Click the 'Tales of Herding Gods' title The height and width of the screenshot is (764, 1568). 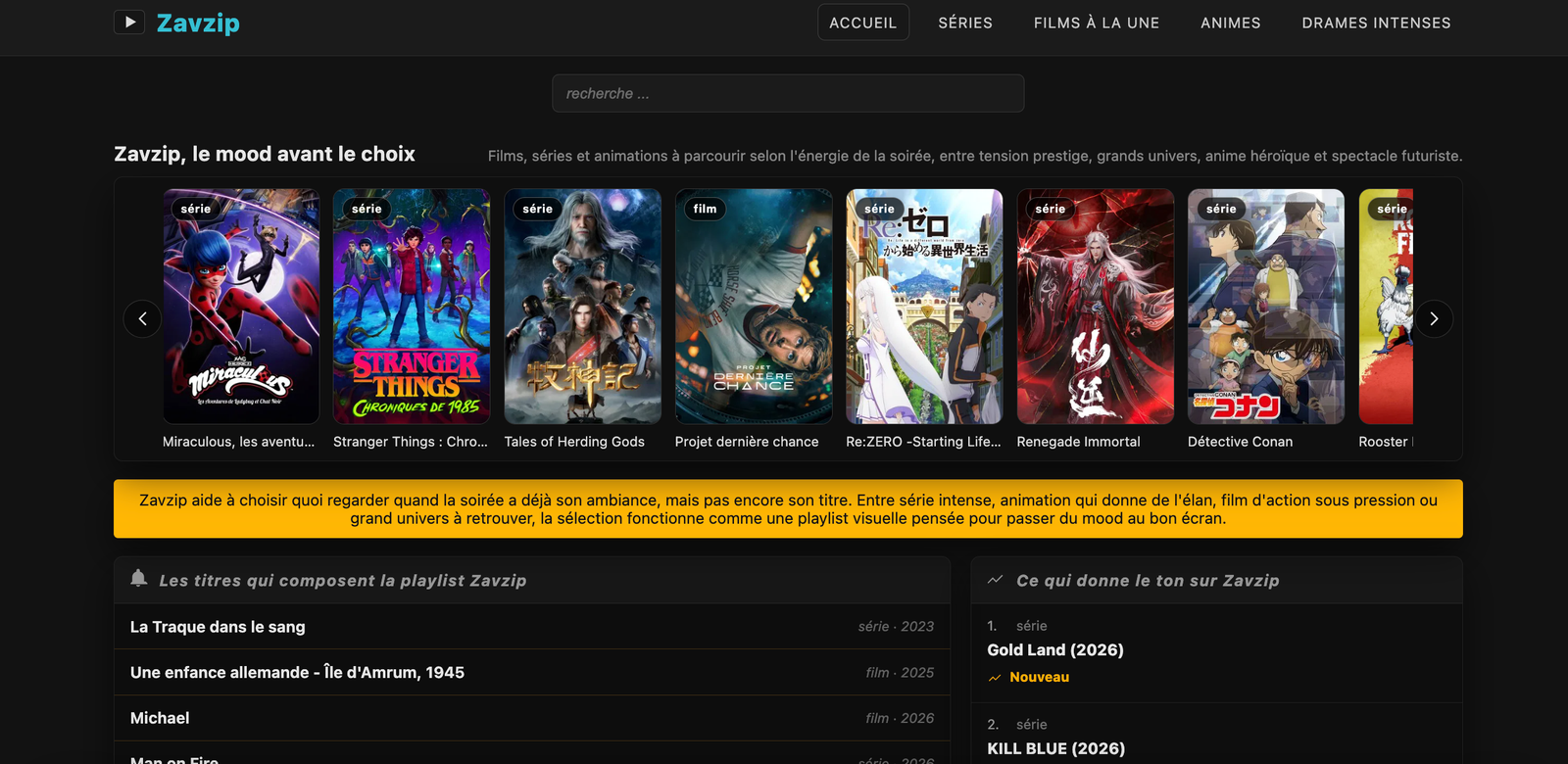574,442
